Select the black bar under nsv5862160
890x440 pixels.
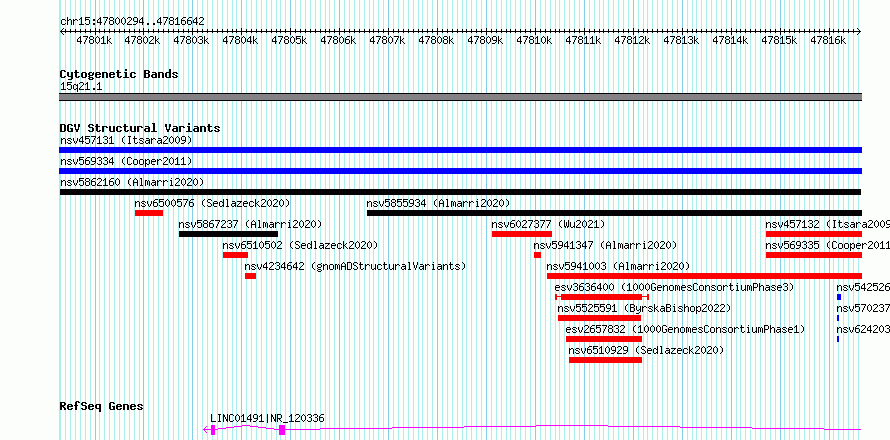[460, 192]
